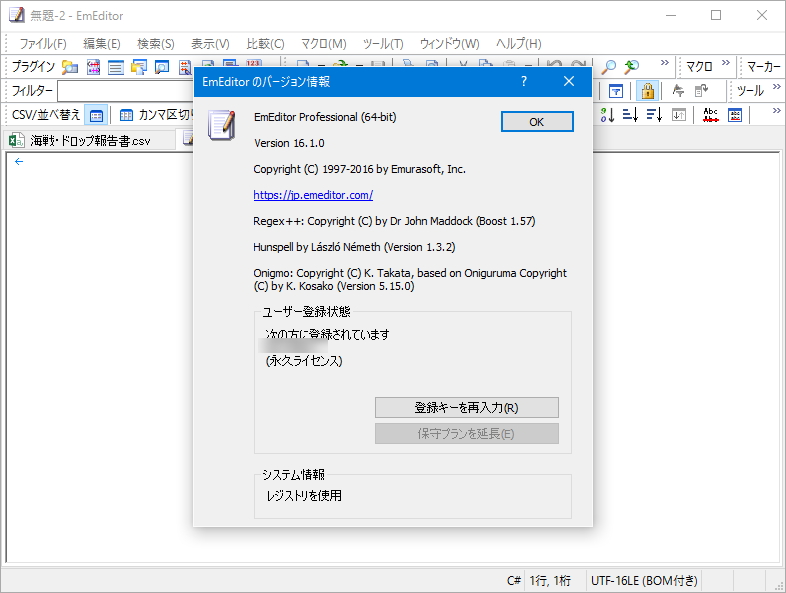The image size is (786, 593).
Task: Click the Find magnifier icon
Action: (x=609, y=67)
